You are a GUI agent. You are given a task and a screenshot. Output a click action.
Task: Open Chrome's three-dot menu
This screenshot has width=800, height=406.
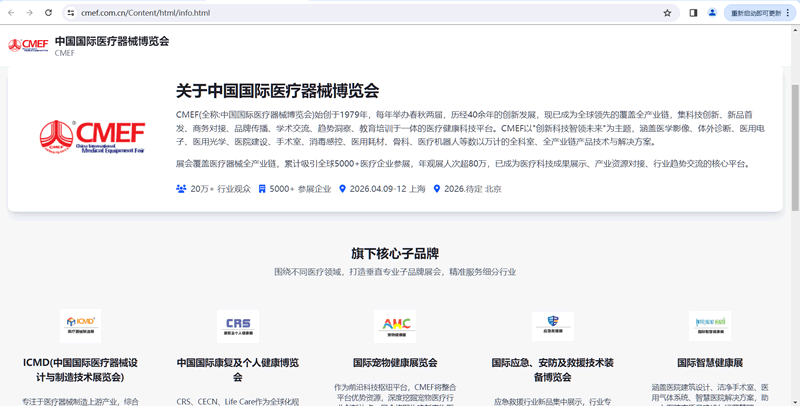click(x=788, y=13)
